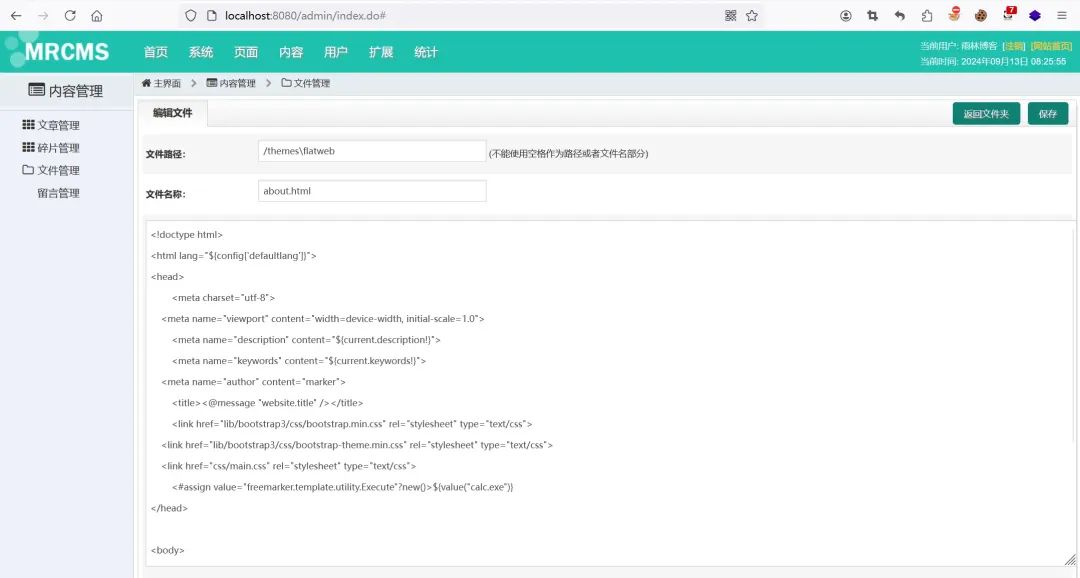Click the folder icon next to 文件管理 in sidebar
This screenshot has width=1080, height=578.
click(28, 169)
